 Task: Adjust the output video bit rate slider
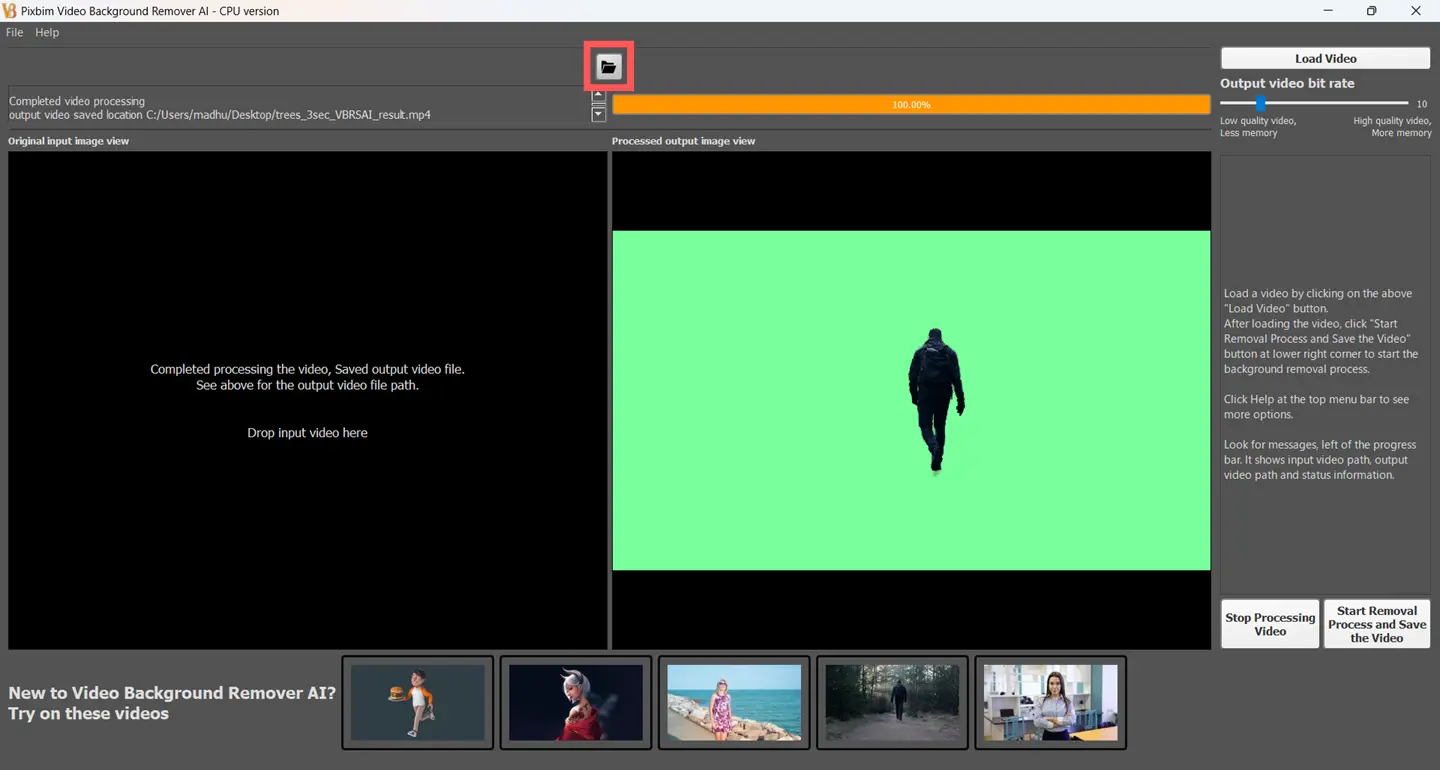[1261, 103]
